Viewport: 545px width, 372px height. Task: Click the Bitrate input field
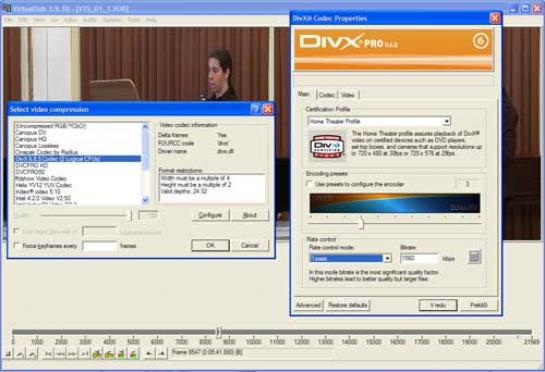[419, 258]
